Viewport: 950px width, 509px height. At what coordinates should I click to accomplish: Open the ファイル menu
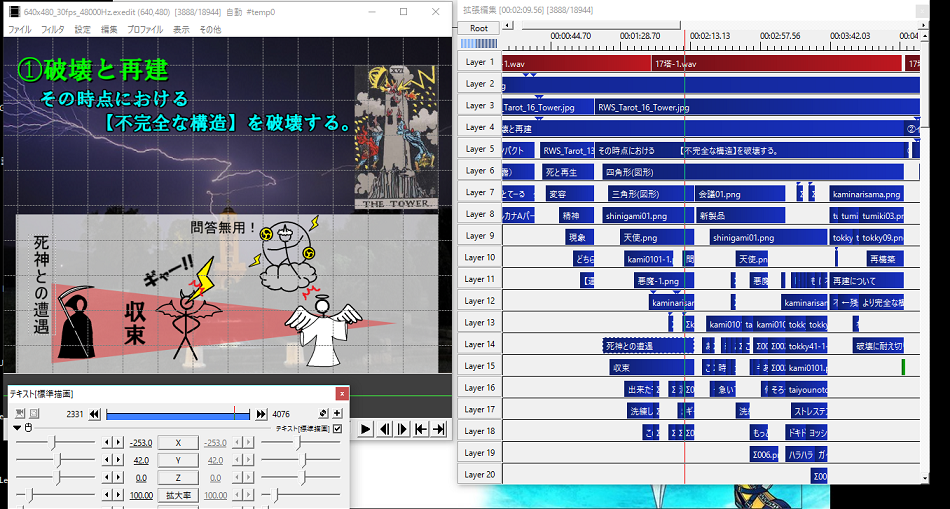click(19, 29)
